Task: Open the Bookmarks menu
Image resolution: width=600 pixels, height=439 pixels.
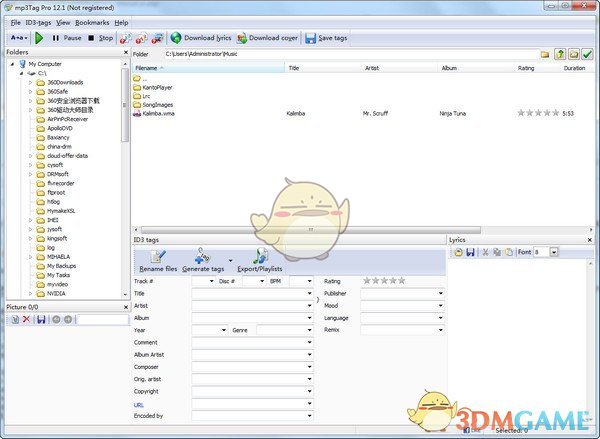Action: click(92, 23)
